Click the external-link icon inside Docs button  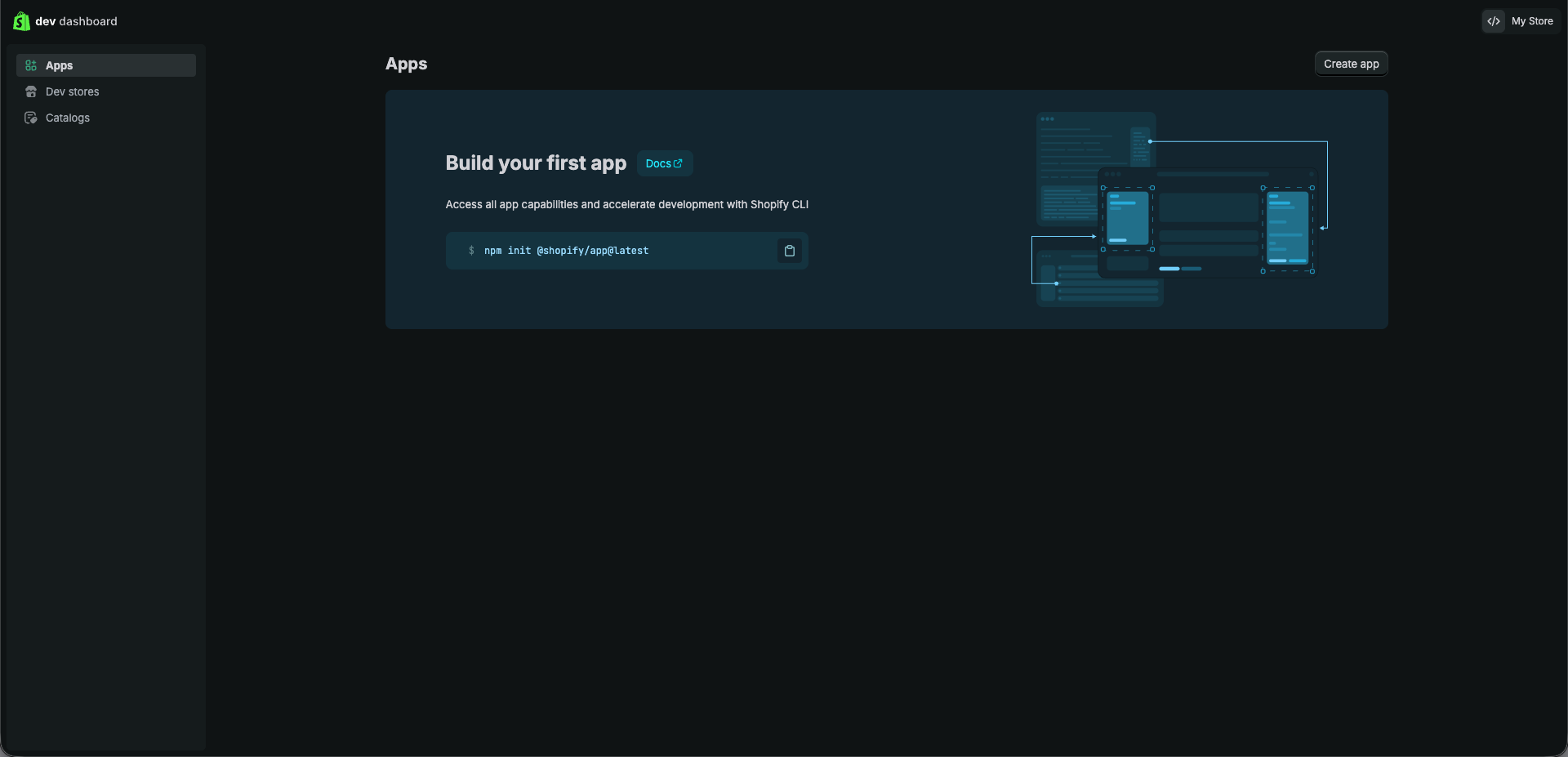(679, 163)
